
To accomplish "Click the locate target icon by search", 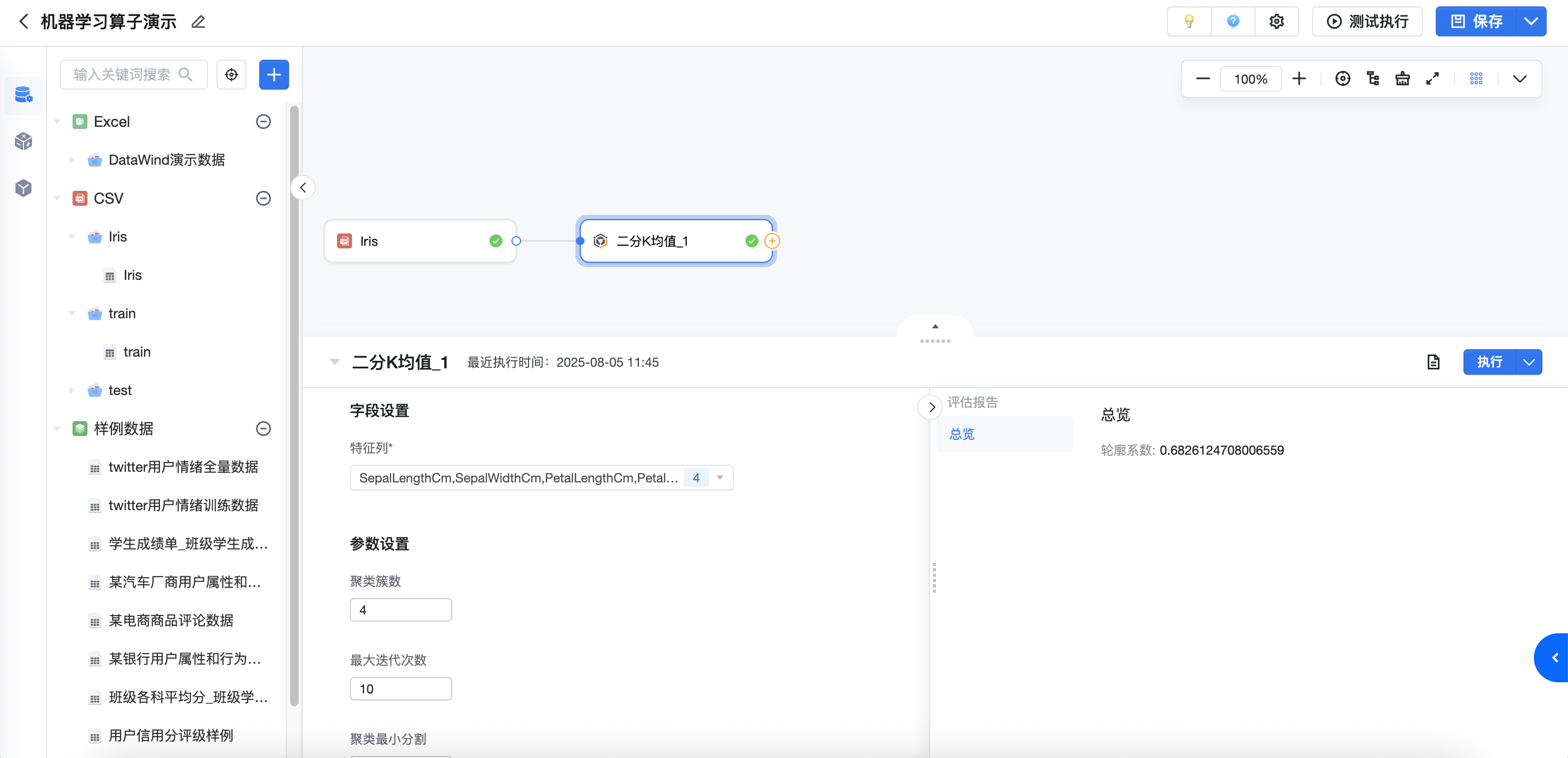I will tap(231, 74).
